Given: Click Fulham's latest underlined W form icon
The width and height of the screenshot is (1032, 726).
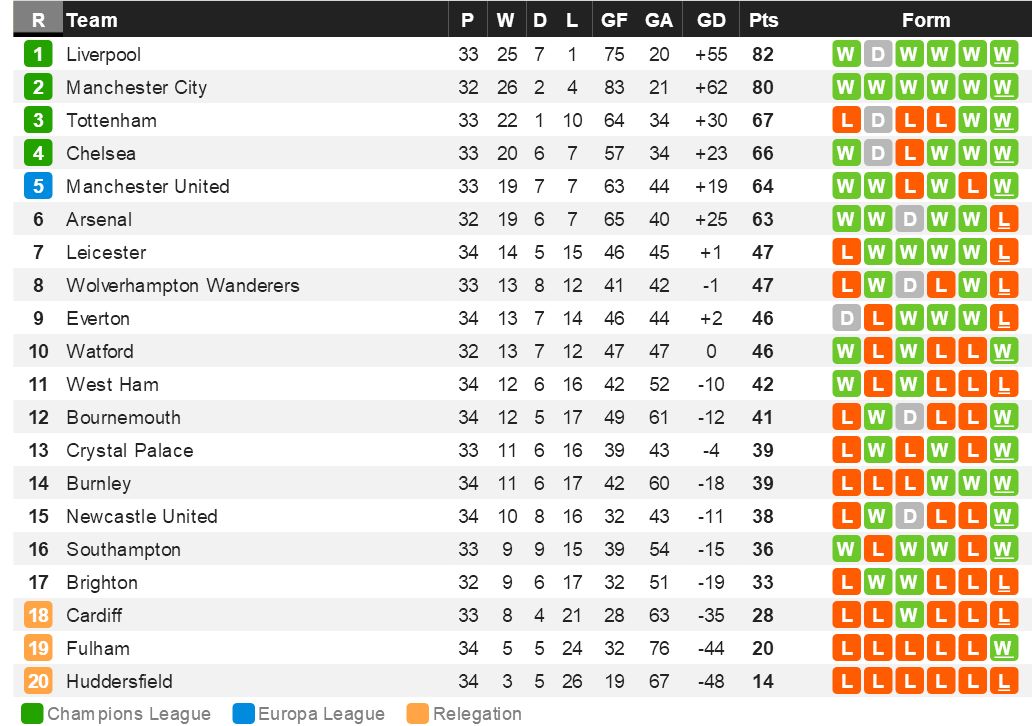Looking at the screenshot, I should [x=1003, y=648].
